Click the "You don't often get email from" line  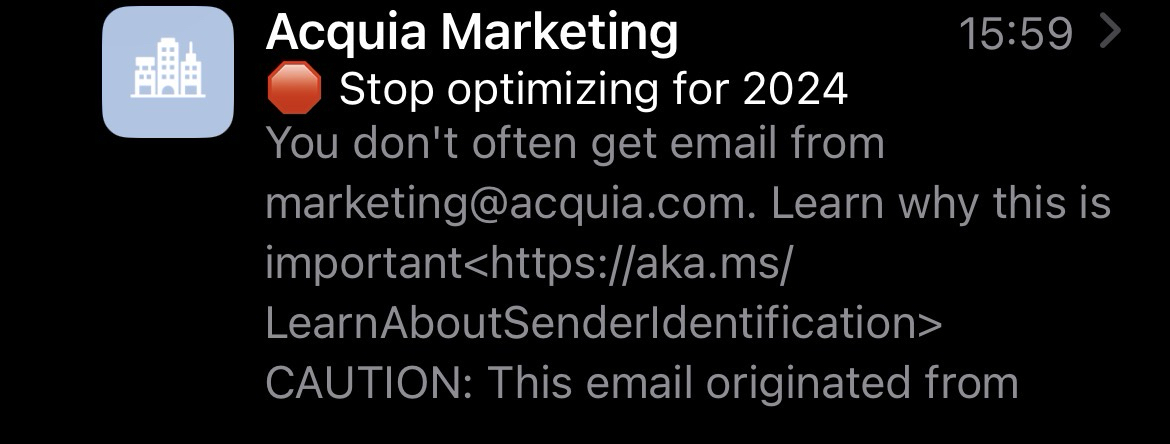tap(575, 144)
